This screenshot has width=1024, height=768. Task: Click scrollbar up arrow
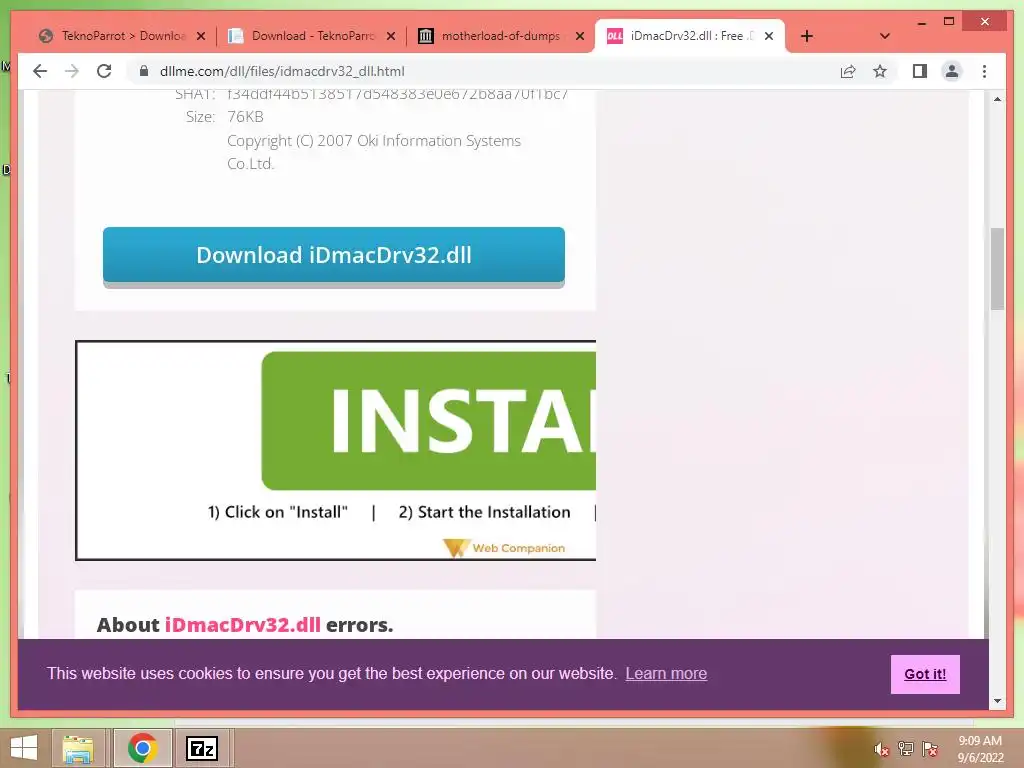point(997,99)
